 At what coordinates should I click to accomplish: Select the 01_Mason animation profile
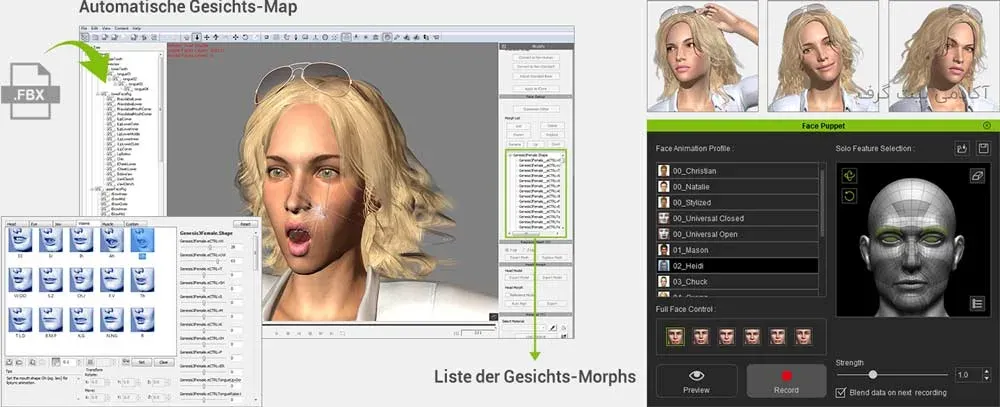(x=737, y=250)
